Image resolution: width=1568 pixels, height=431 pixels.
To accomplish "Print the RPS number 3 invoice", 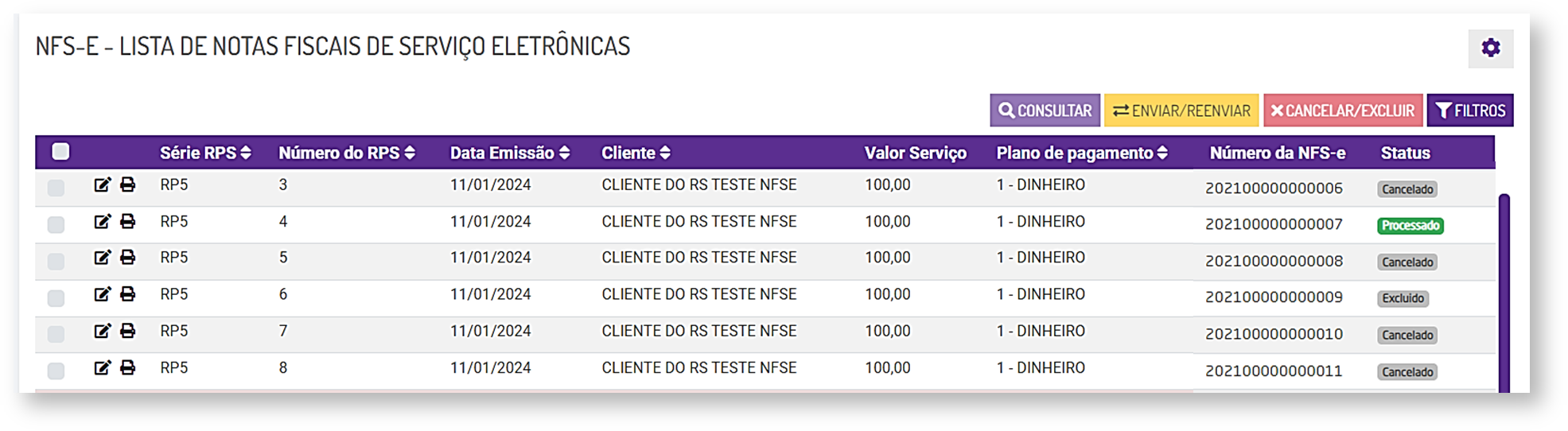I will coord(127,185).
